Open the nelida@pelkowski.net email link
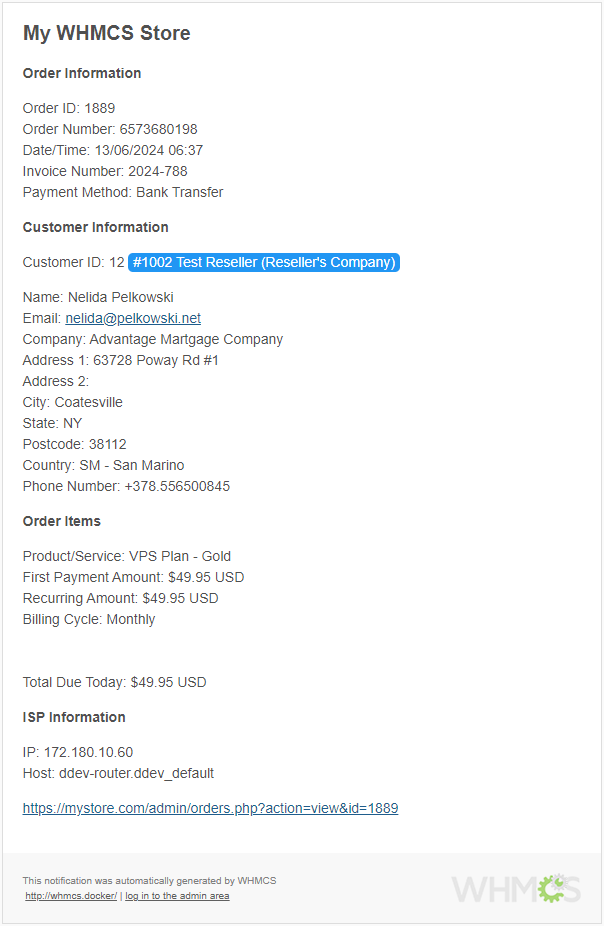 coord(133,318)
